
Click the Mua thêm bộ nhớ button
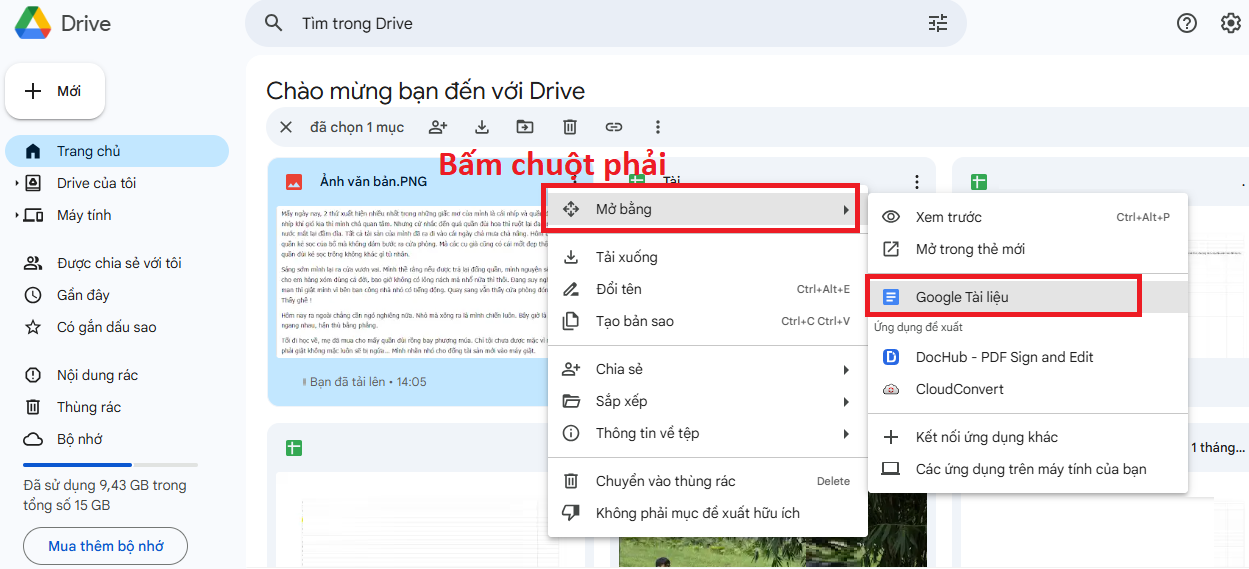click(x=105, y=546)
